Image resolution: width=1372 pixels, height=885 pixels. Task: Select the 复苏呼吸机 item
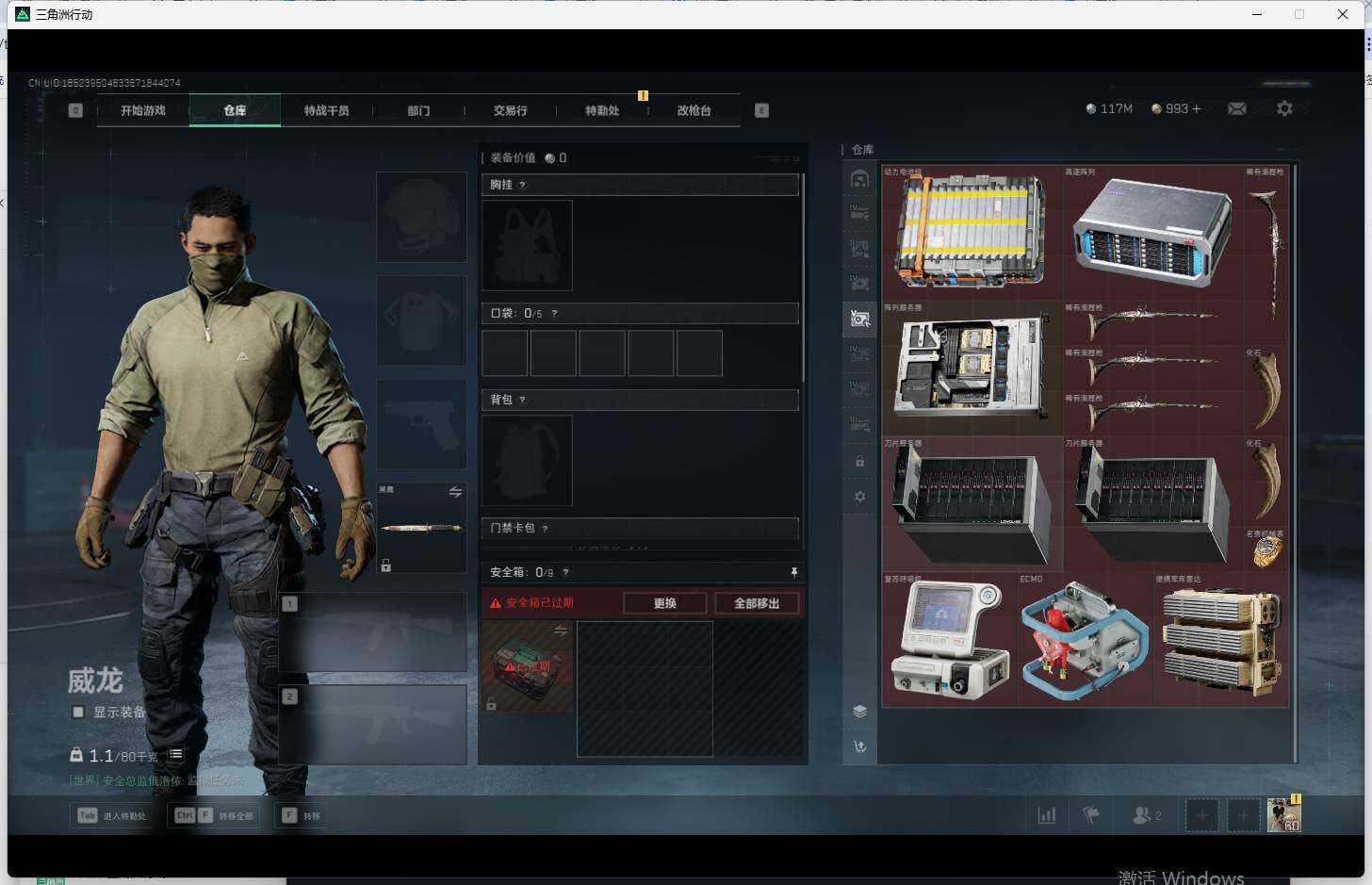click(x=950, y=640)
